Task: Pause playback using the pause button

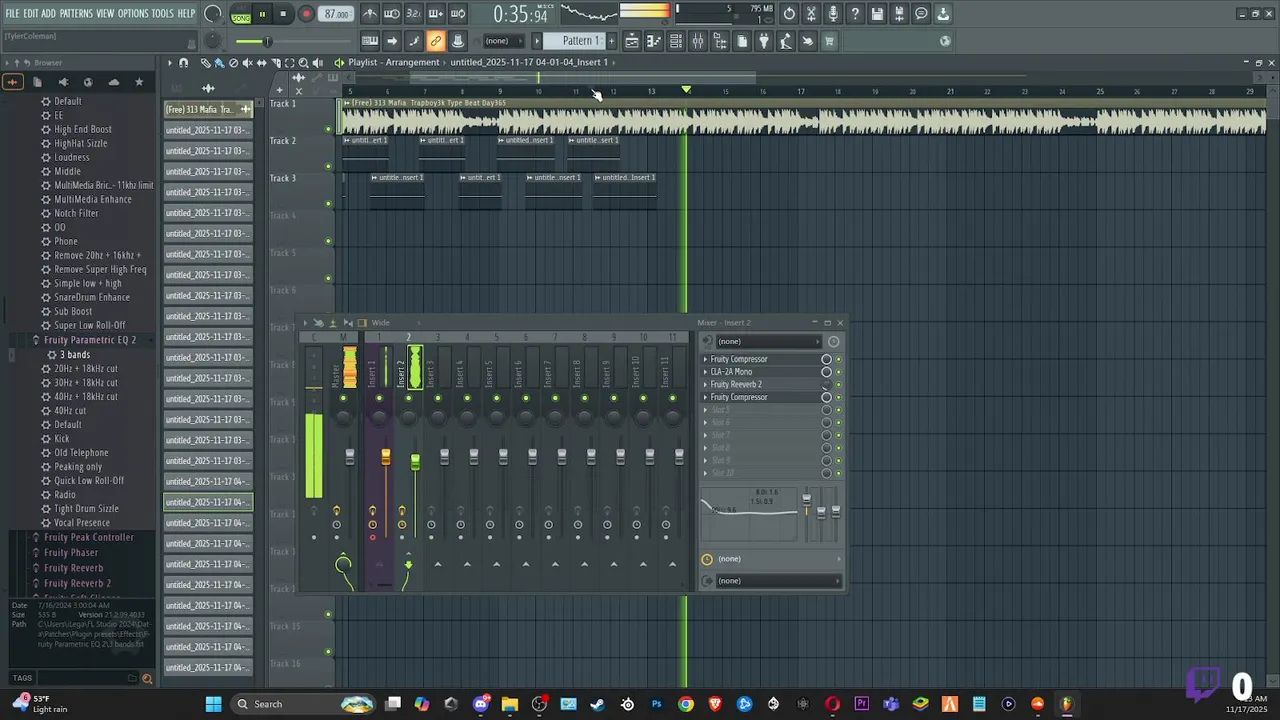Action: (262, 14)
